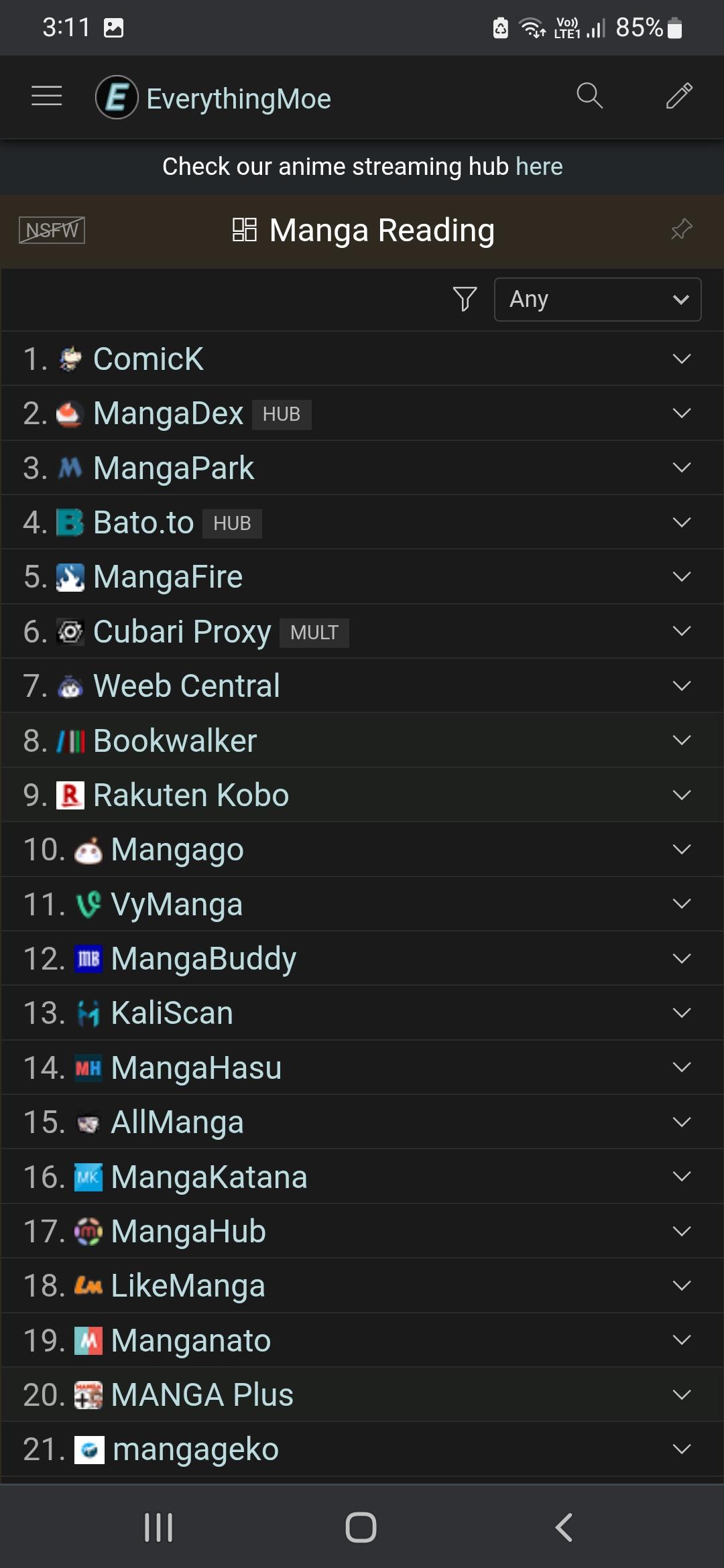The image size is (724, 1568).
Task: Expand the MangaFire entry details
Action: (x=681, y=577)
